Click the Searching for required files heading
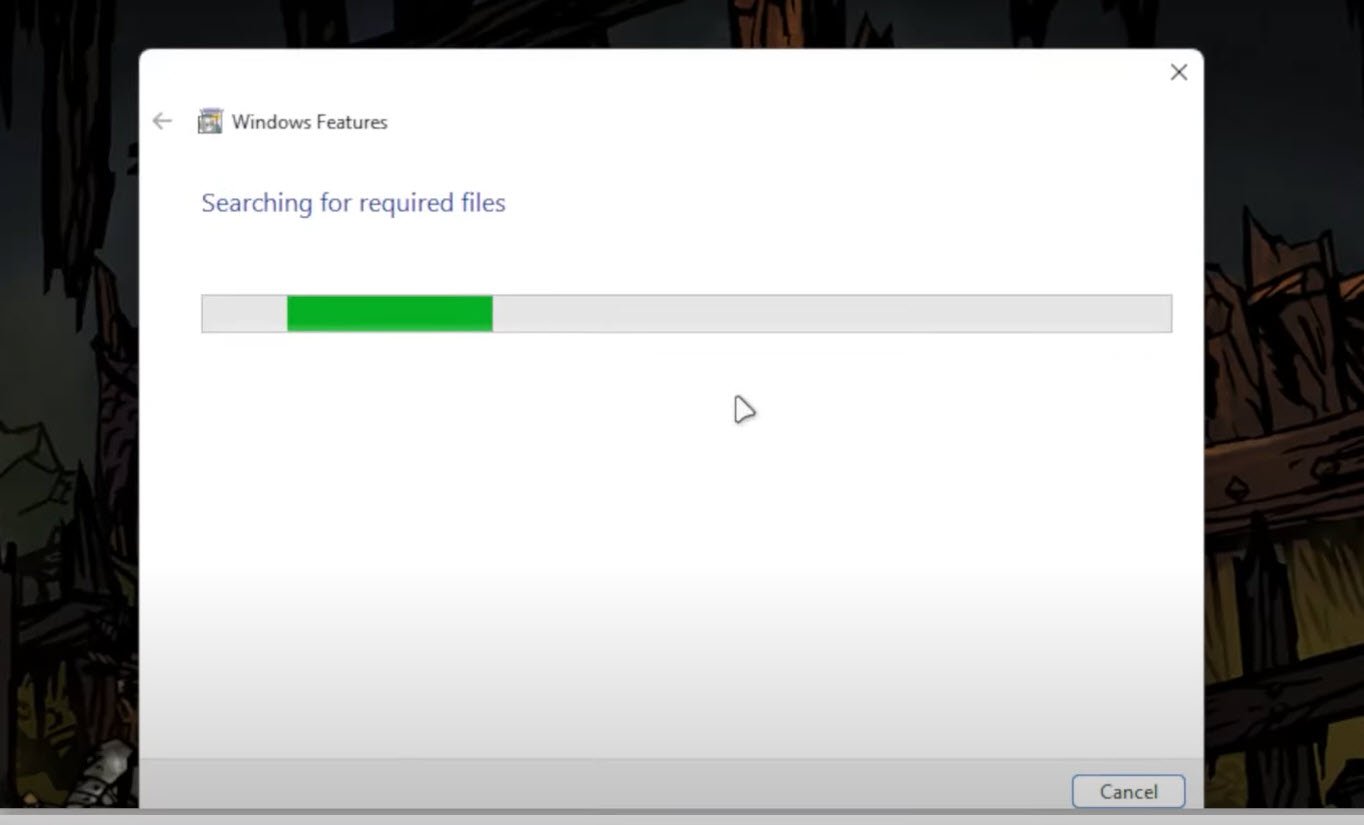Screen dimensions: 1364x825 353,202
